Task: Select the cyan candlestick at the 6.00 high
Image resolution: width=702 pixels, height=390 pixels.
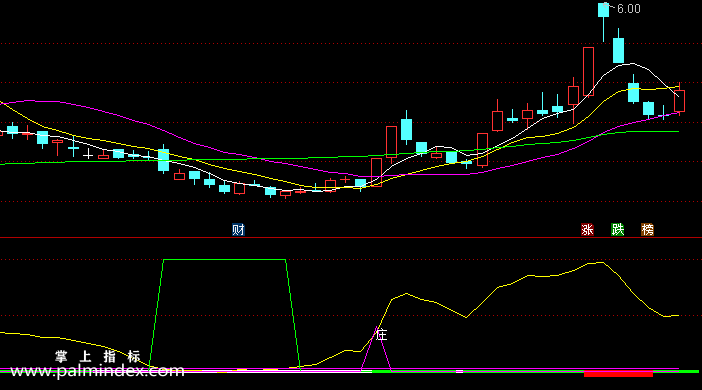Action: point(604,21)
